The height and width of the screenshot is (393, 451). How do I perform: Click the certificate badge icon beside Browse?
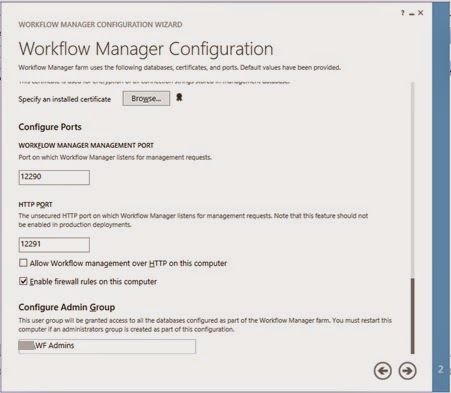pos(179,98)
